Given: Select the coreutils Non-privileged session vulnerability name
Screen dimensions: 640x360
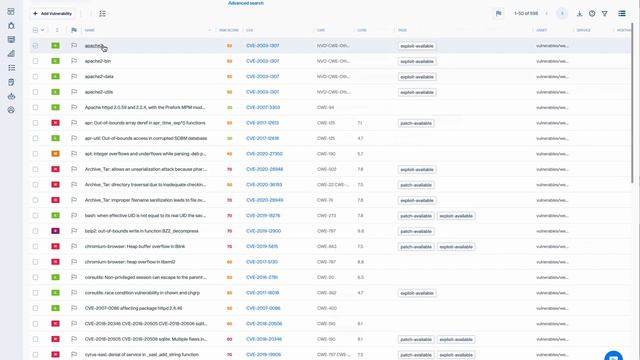Looking at the screenshot, I should click(x=146, y=277).
